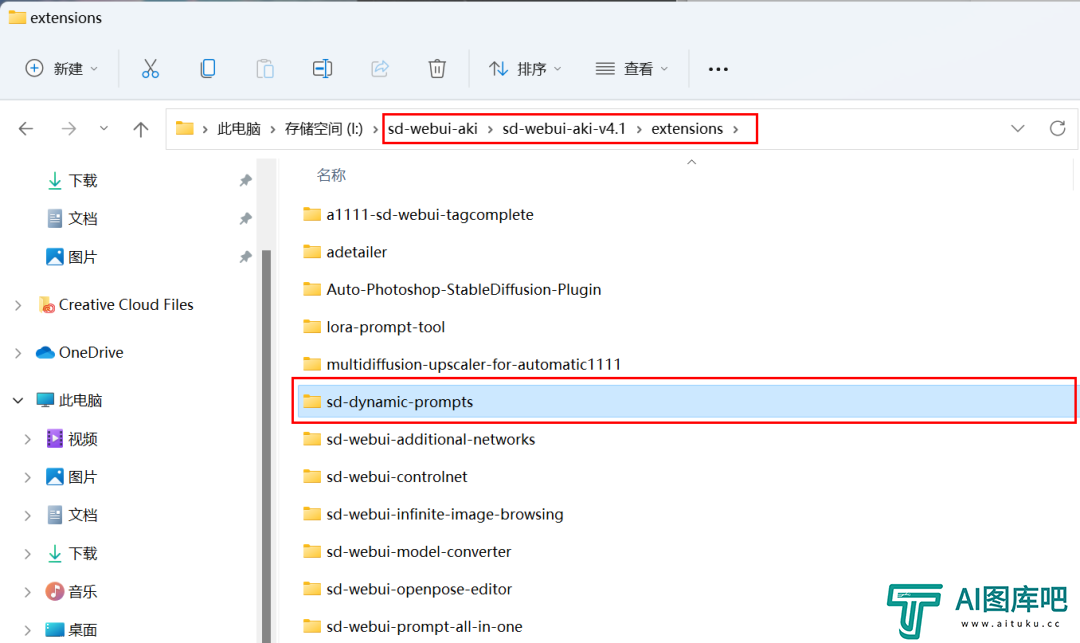Click sd-webui-aki-v4.1 breadcrumb
Screen dimensions: 1080x643
tap(564, 129)
